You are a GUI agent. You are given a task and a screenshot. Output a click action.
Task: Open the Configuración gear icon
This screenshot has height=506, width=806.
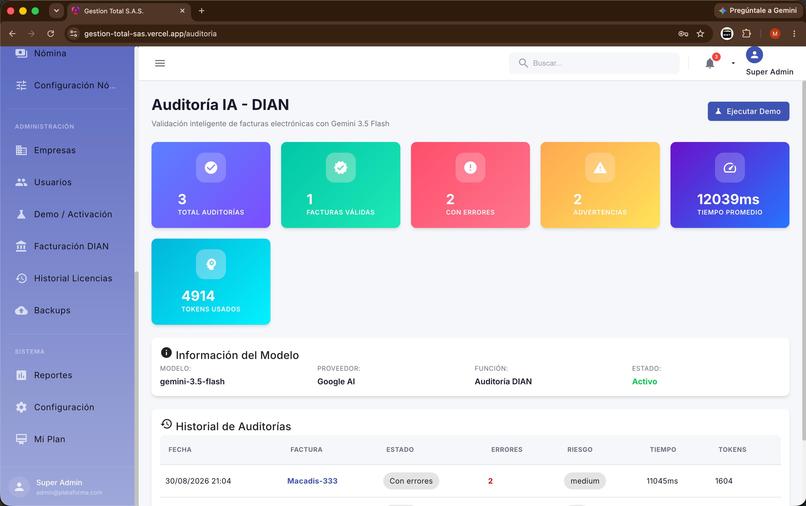click(x=21, y=407)
